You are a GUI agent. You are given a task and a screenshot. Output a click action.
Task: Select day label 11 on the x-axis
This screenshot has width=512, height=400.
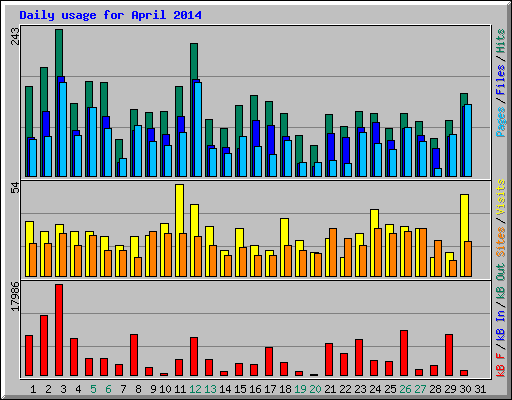[x=180, y=389]
